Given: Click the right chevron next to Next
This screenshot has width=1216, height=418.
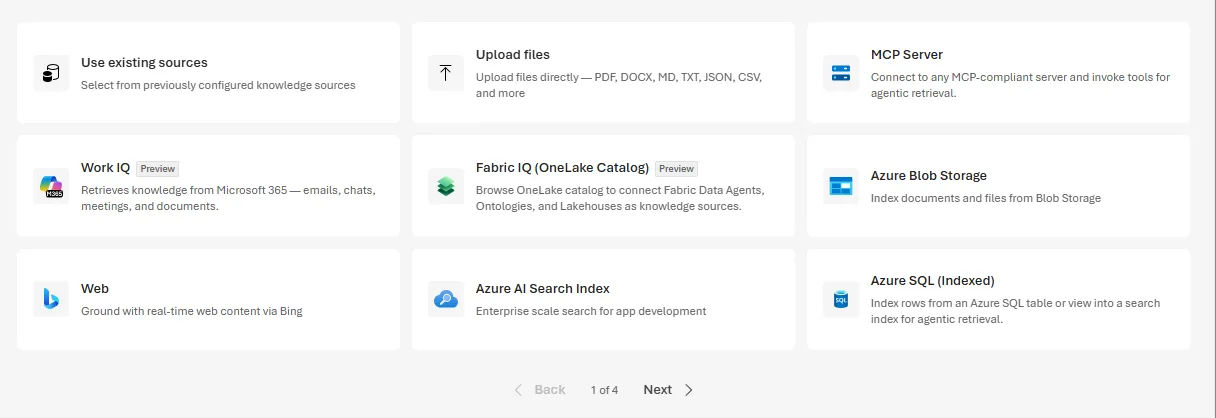Looking at the screenshot, I should tap(688, 390).
